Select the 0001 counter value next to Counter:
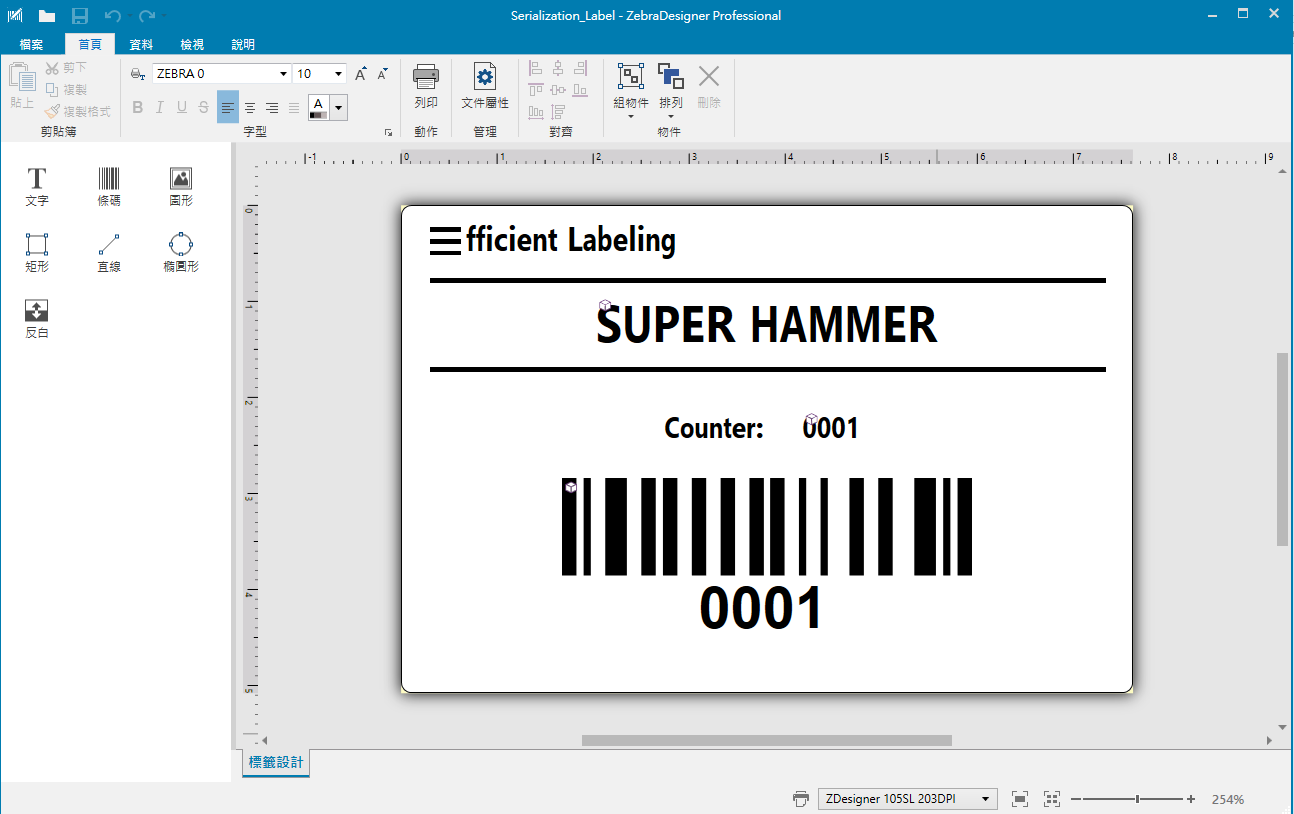The width and height of the screenshot is (1294, 814). (x=831, y=428)
